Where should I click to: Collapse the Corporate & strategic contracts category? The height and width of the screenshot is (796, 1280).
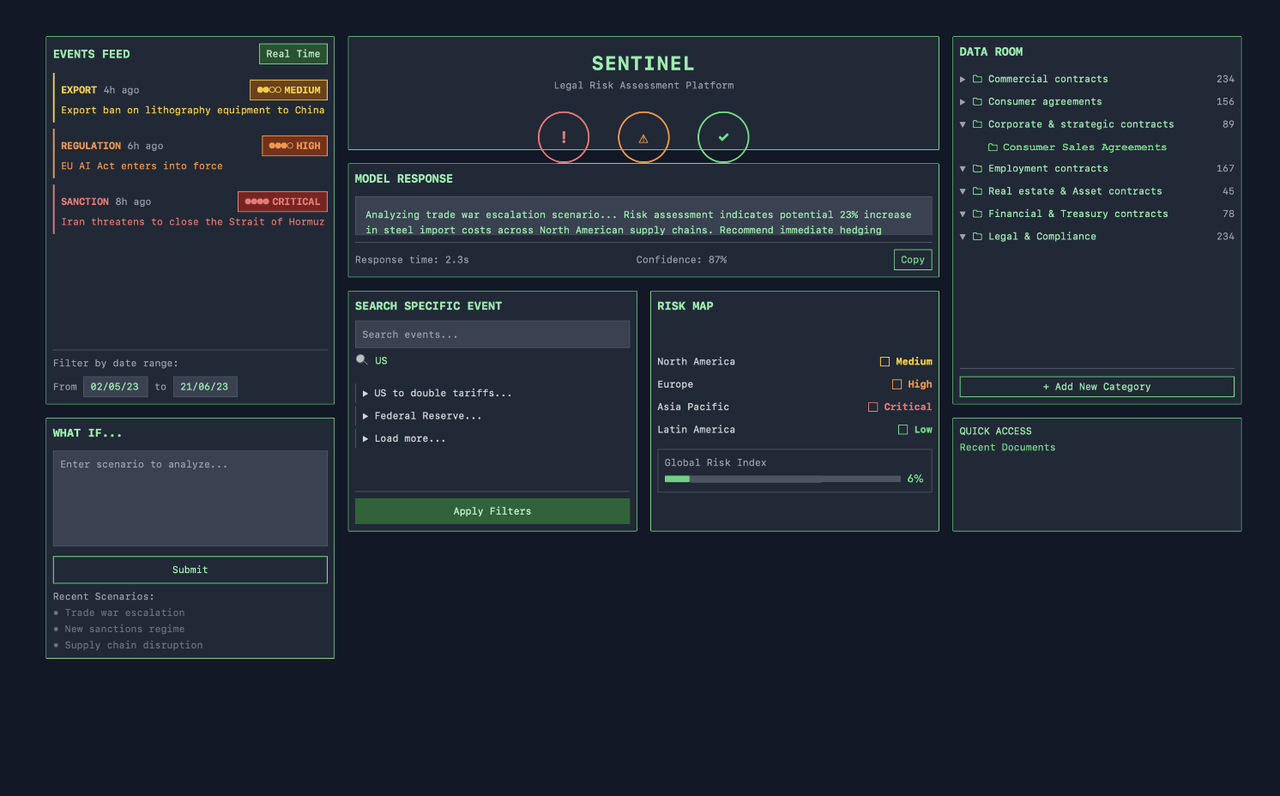963,125
